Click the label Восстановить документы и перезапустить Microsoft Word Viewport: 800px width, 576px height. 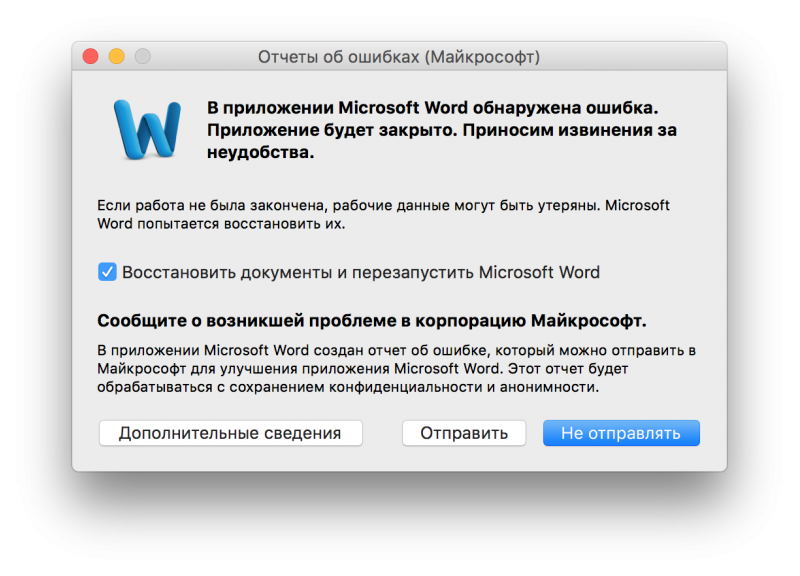tap(361, 272)
